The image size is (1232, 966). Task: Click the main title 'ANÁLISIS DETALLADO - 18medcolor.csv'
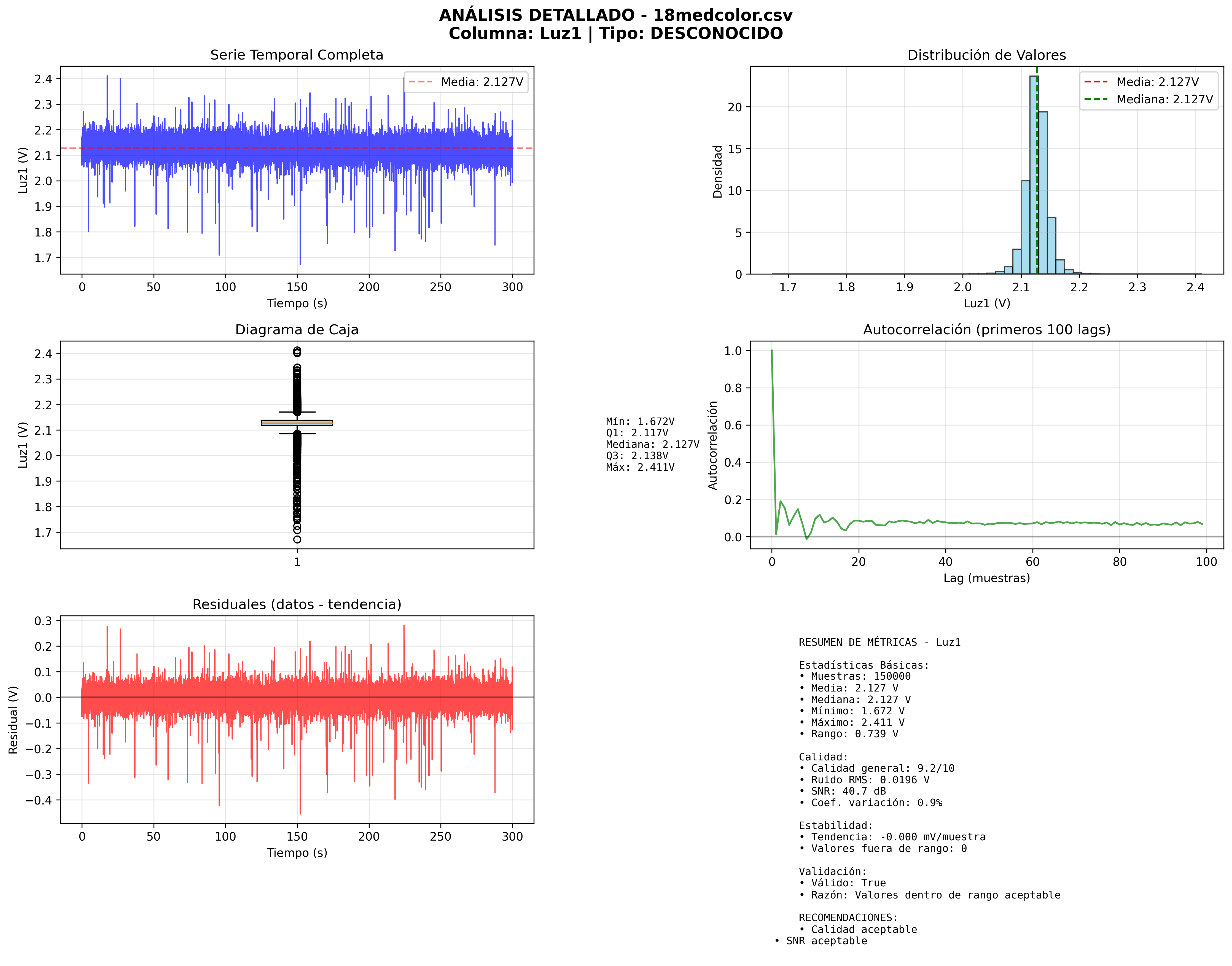click(615, 15)
